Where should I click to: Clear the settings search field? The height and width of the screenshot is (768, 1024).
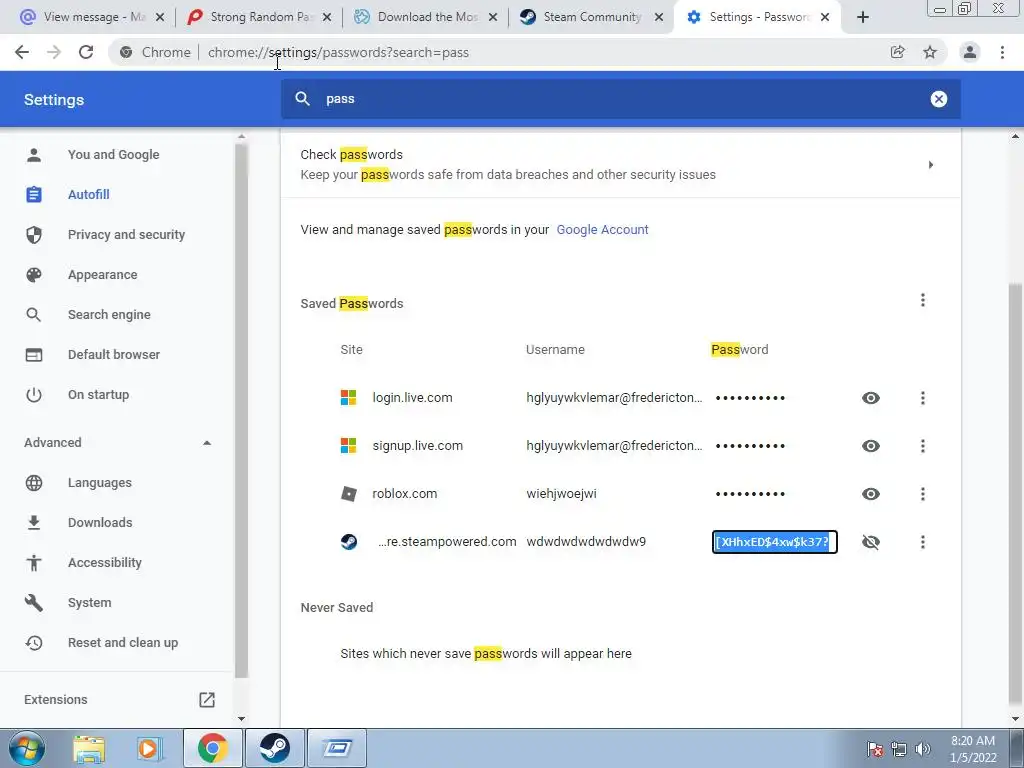(x=938, y=99)
